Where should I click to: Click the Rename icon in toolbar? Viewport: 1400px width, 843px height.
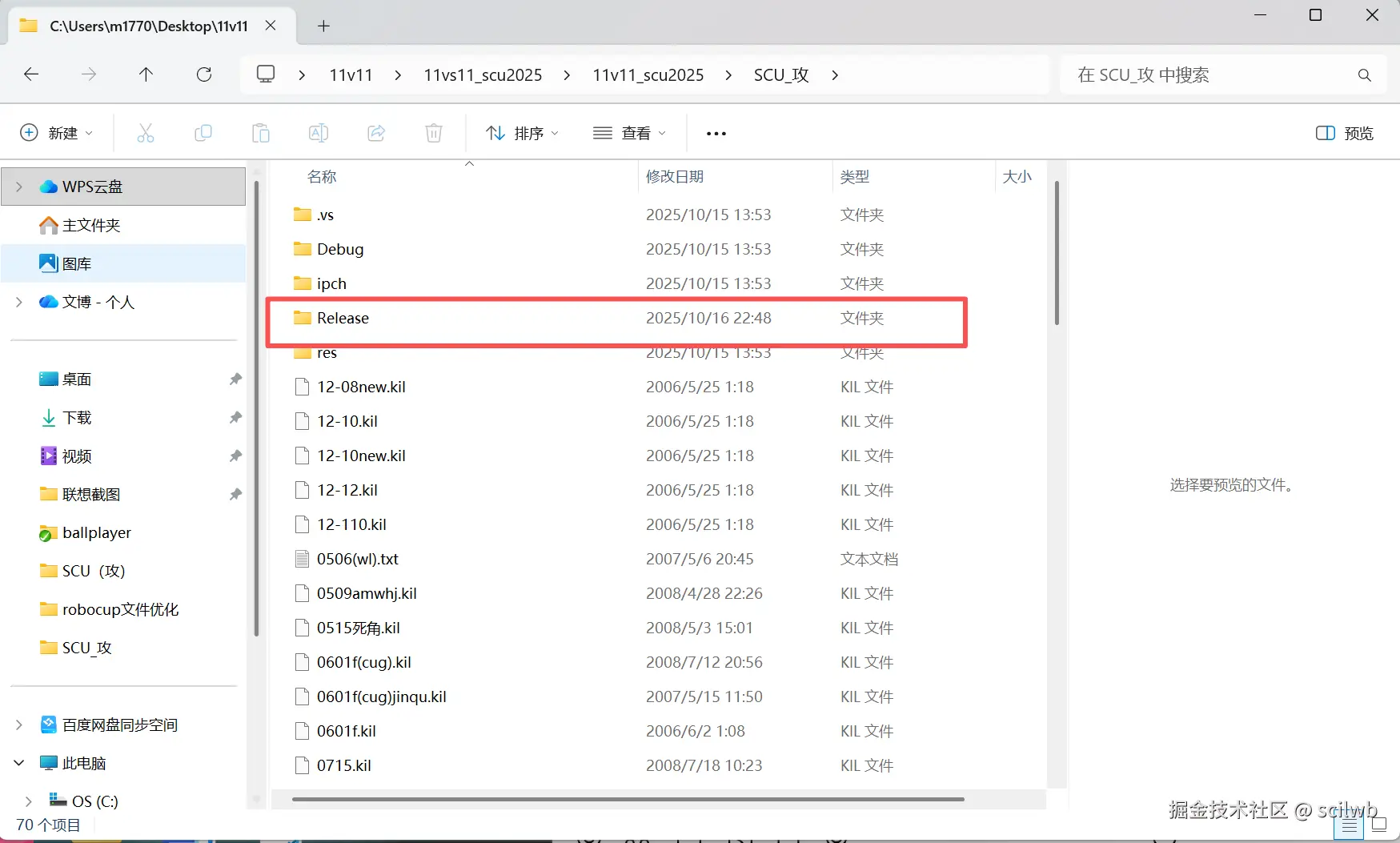(x=319, y=133)
